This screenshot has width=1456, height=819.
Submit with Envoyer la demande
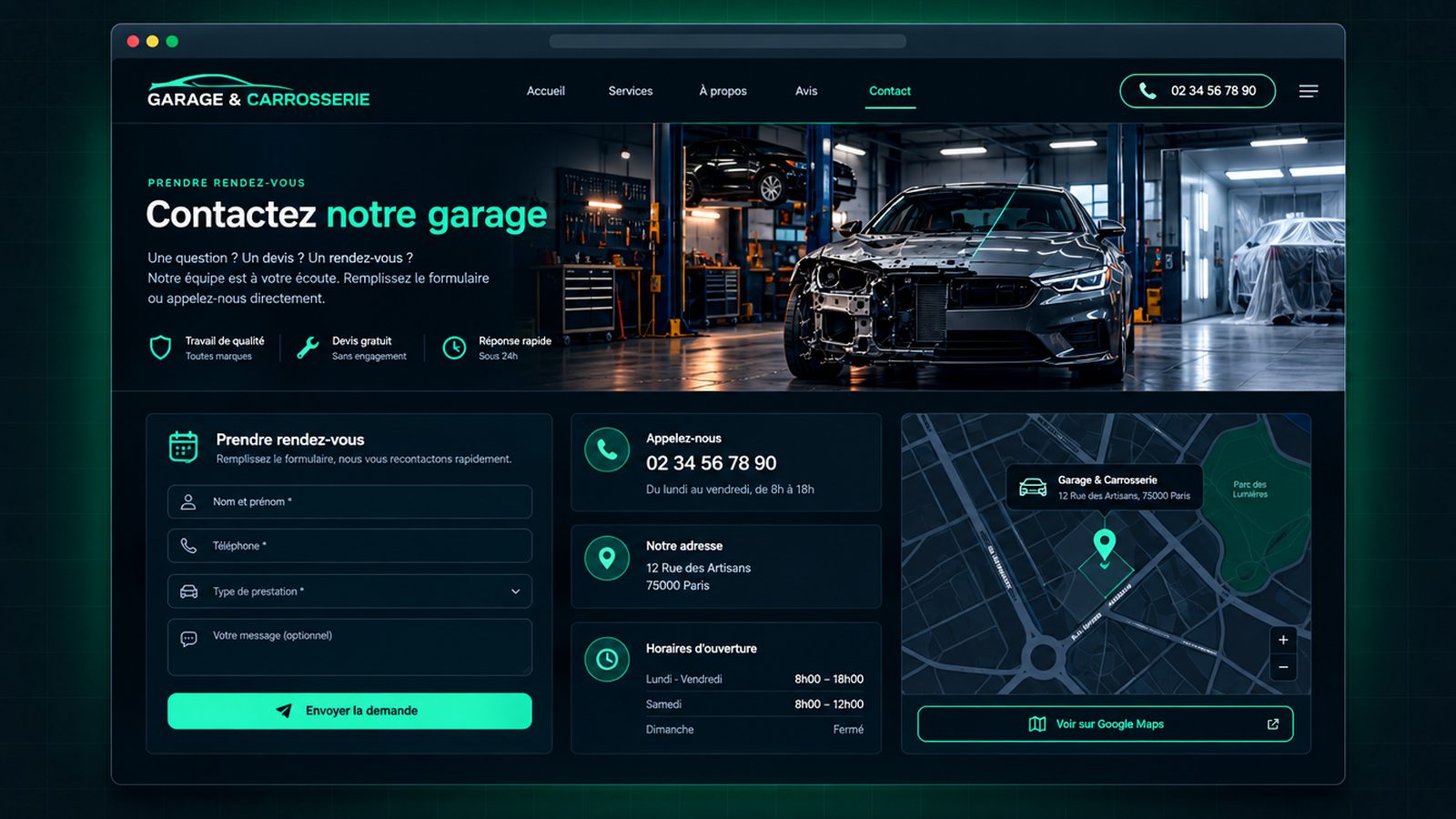pyautogui.click(x=349, y=711)
